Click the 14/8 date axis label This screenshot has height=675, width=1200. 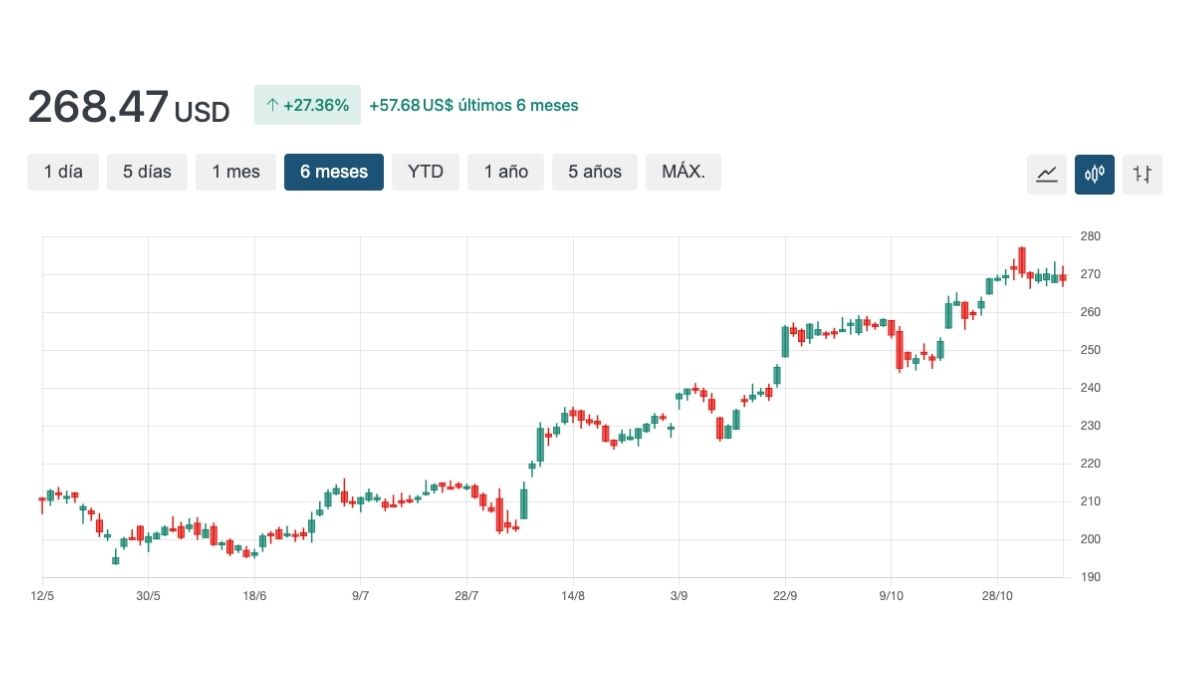tap(572, 596)
